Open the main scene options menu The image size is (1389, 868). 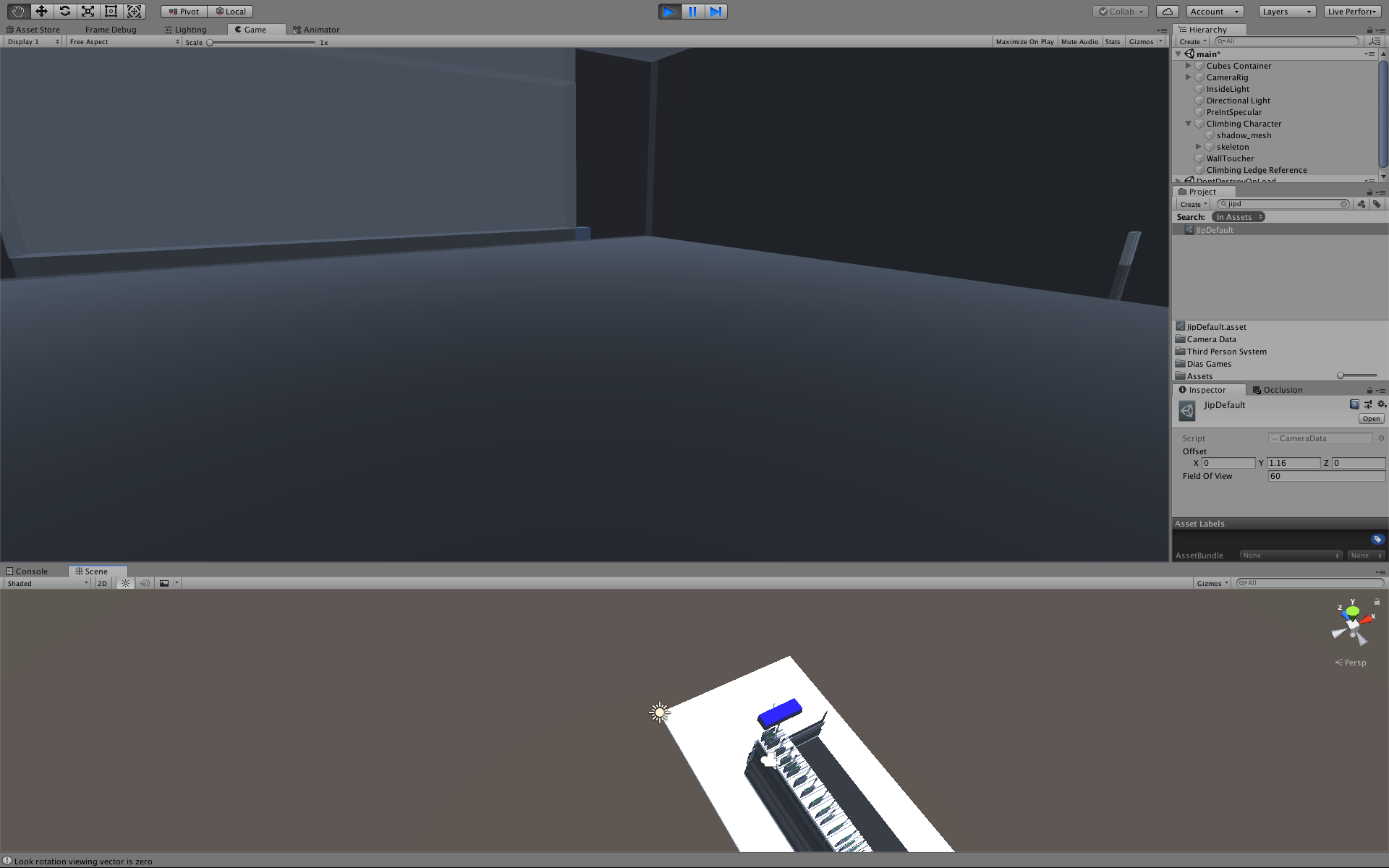1370,54
